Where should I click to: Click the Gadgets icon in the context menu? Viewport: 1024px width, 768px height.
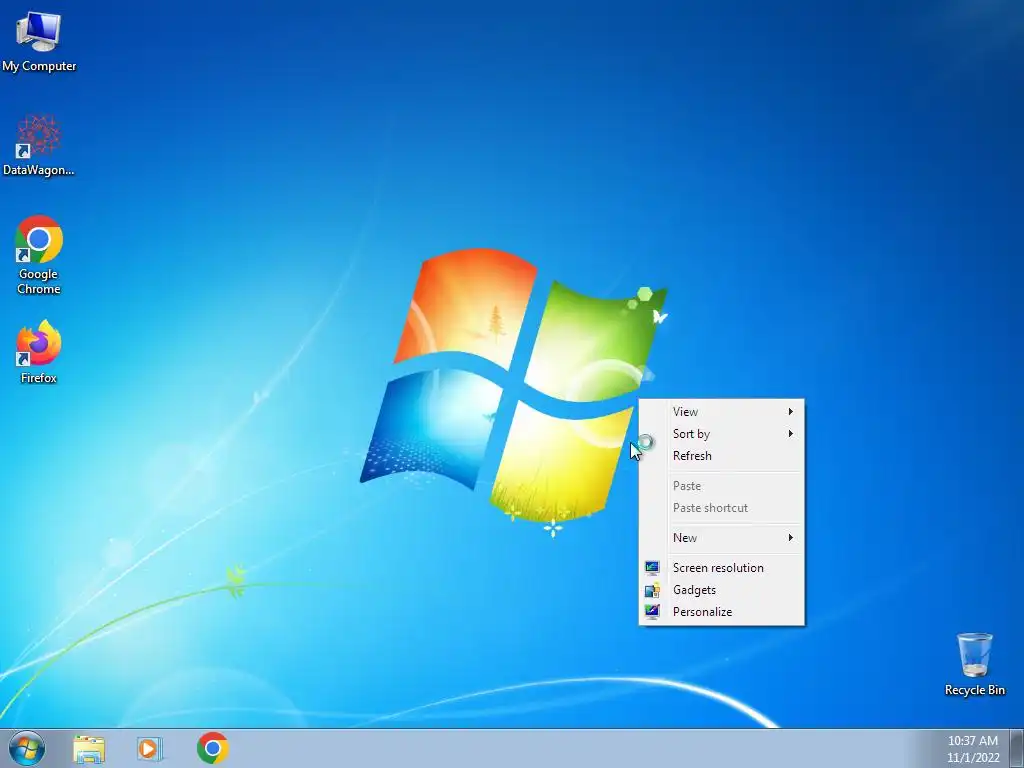click(652, 590)
